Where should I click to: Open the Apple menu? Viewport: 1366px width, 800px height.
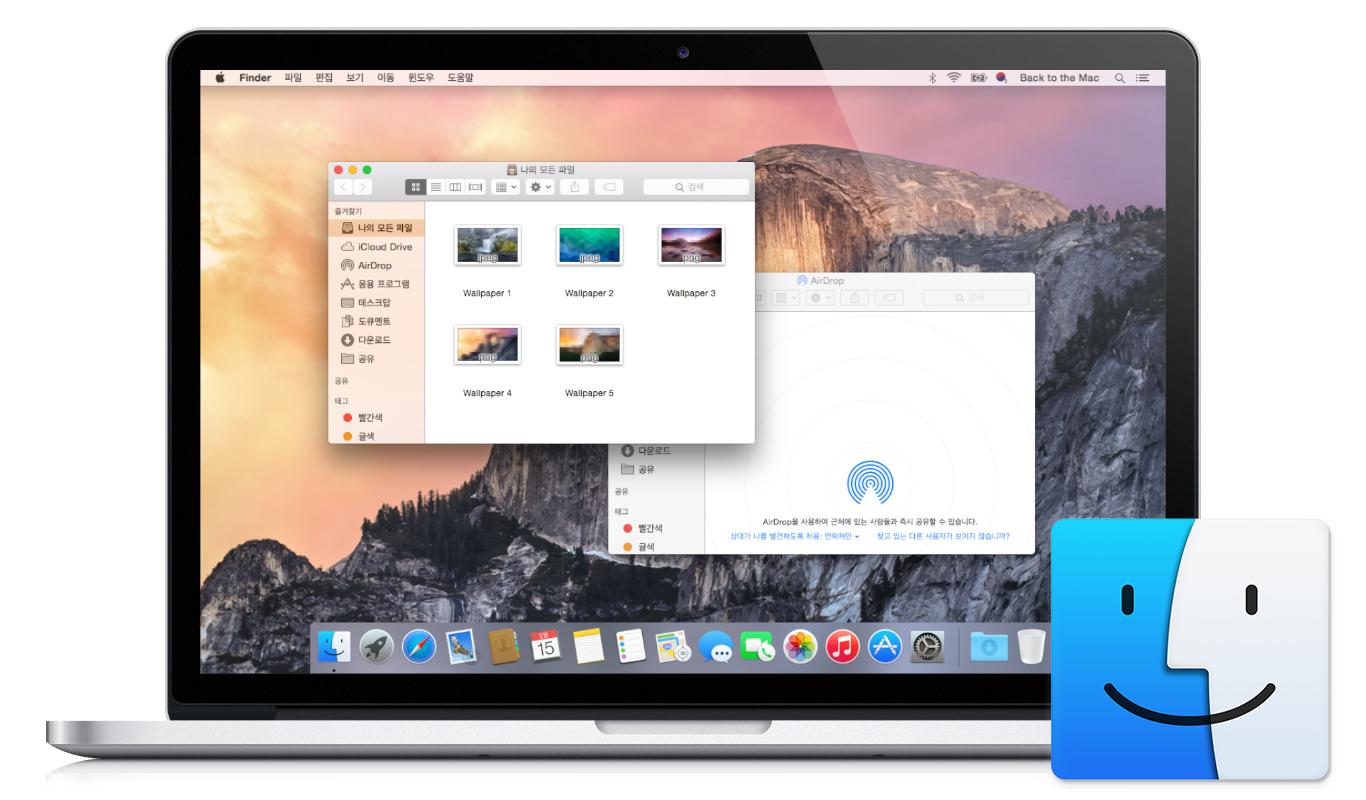[x=220, y=78]
